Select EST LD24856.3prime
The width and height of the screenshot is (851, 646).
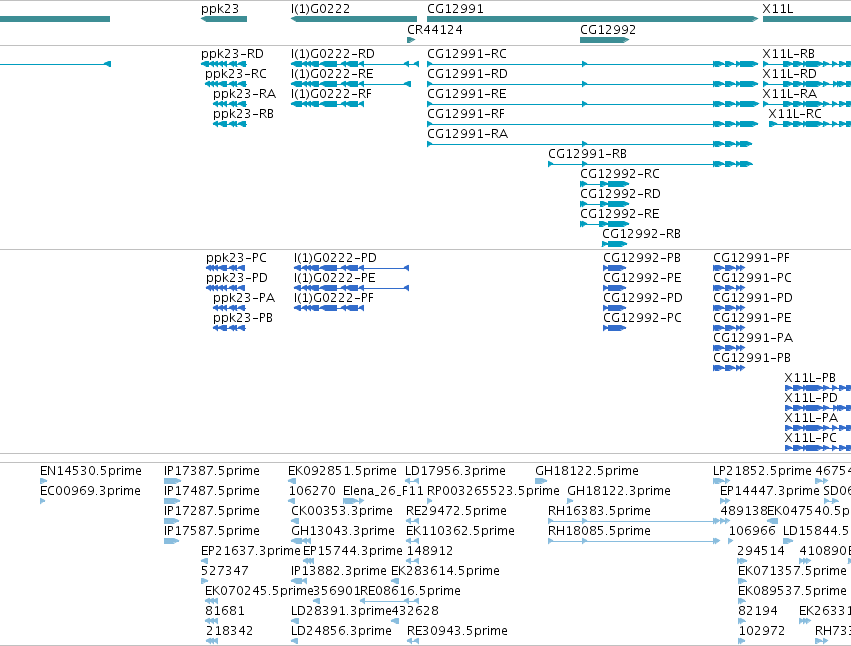(341, 631)
